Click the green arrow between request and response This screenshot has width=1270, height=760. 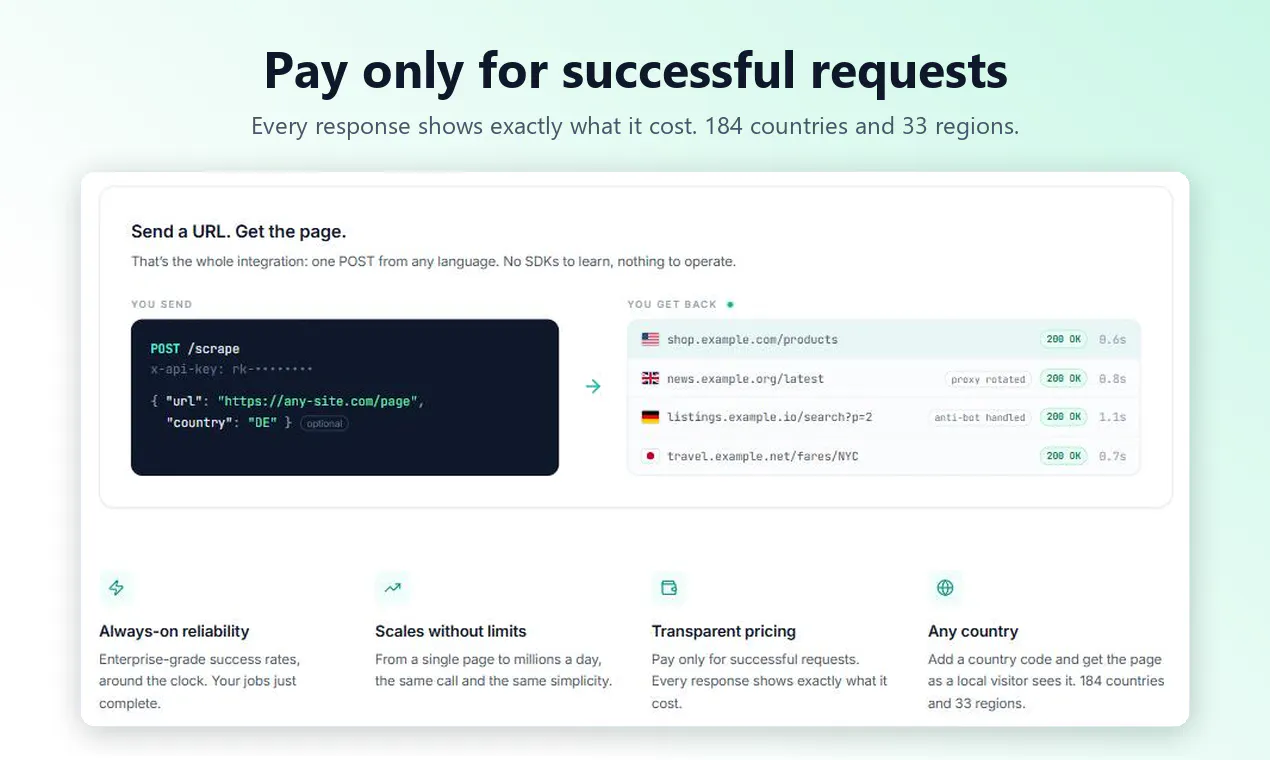click(x=593, y=386)
